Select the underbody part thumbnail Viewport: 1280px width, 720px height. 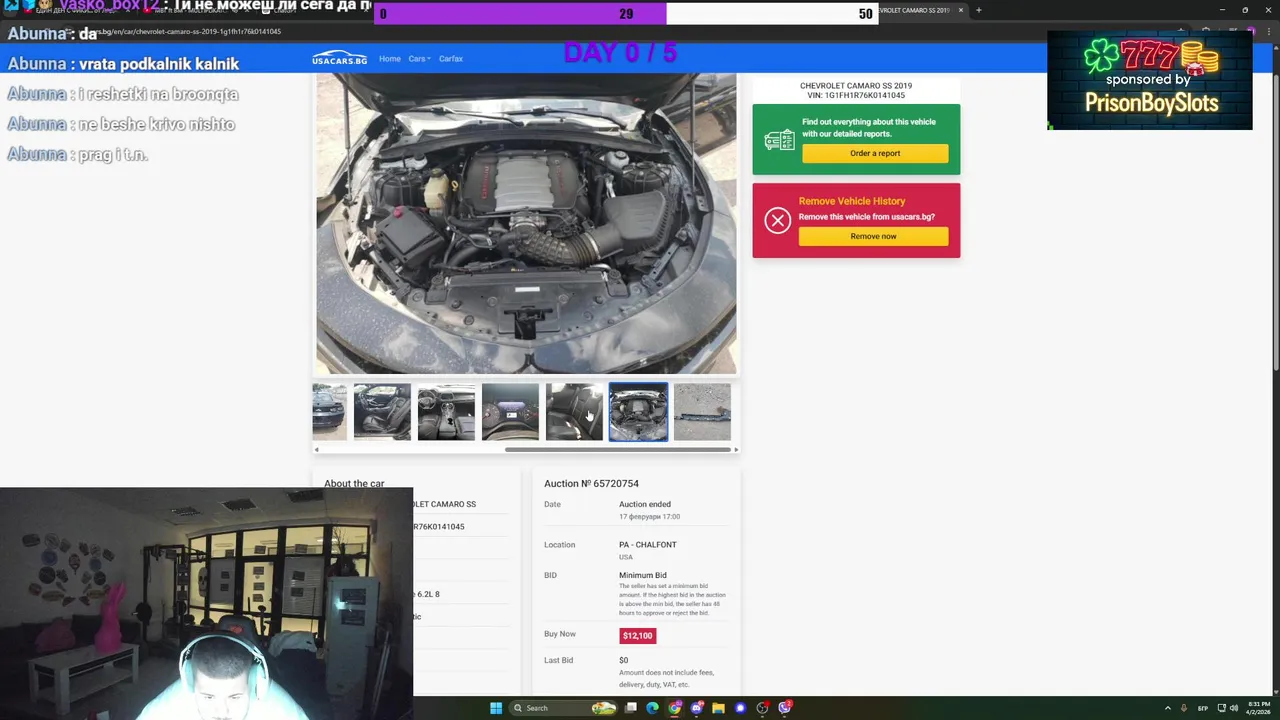[702, 411]
